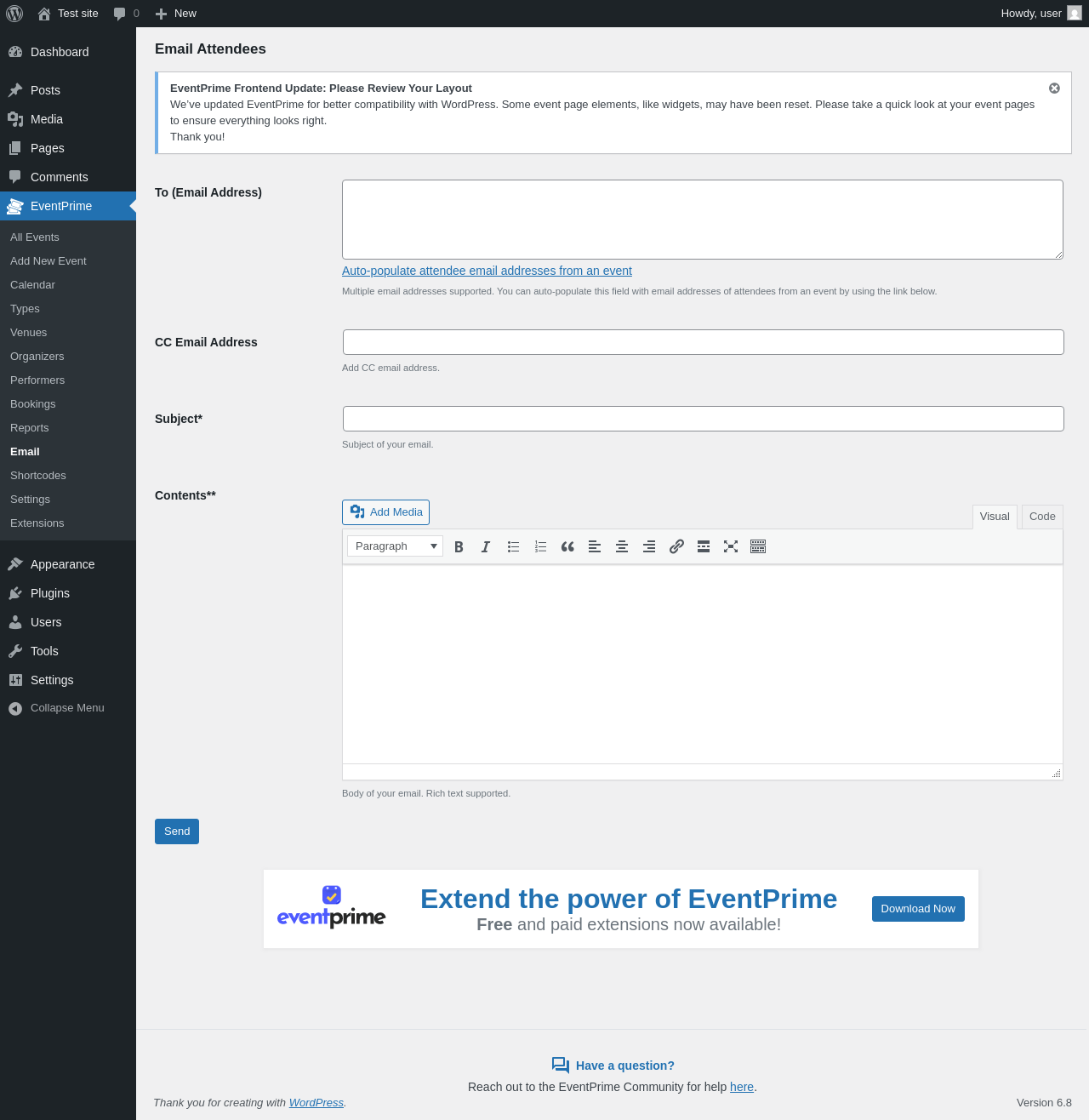Align text right

(649, 546)
